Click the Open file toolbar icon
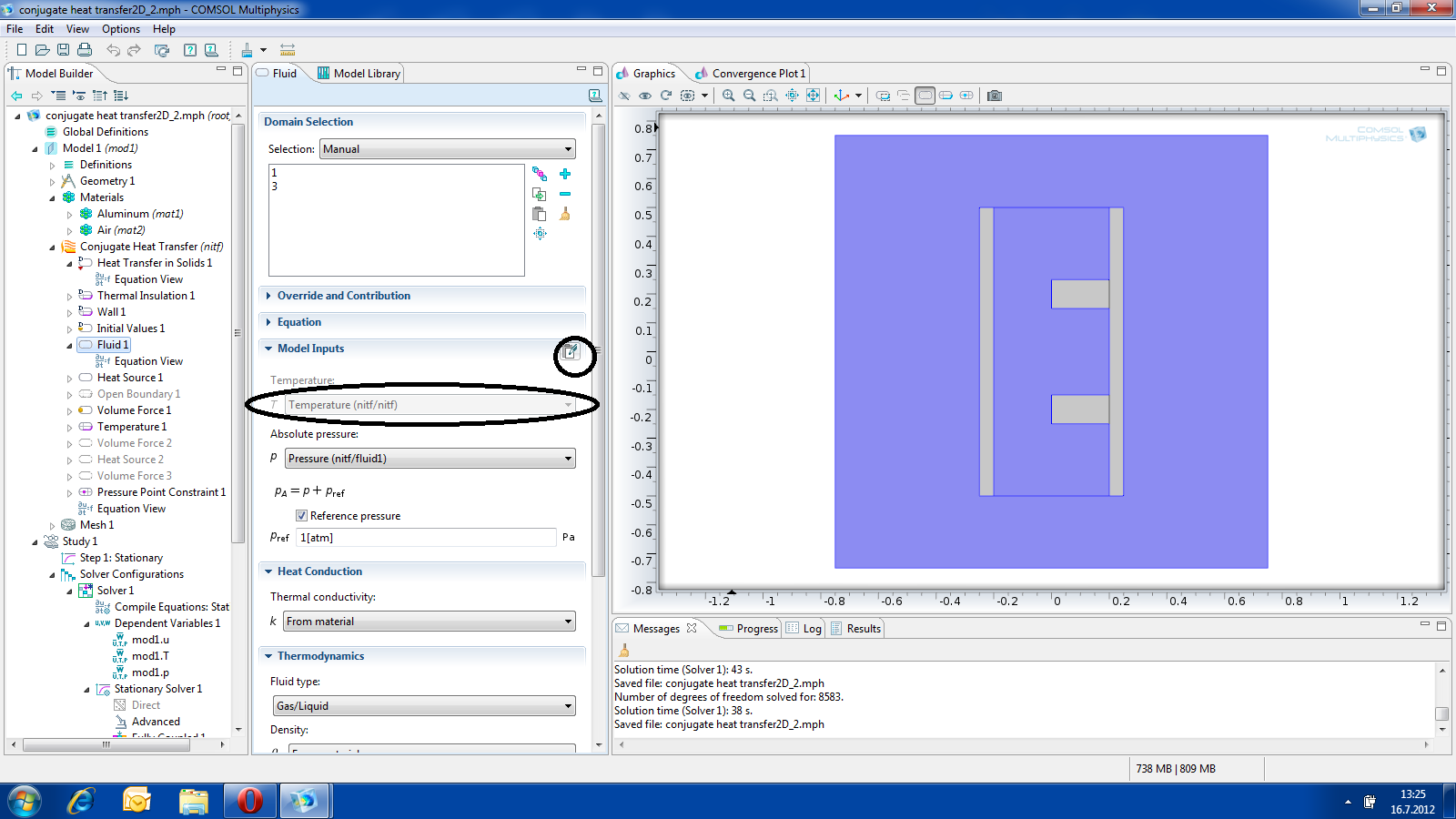 42,50
